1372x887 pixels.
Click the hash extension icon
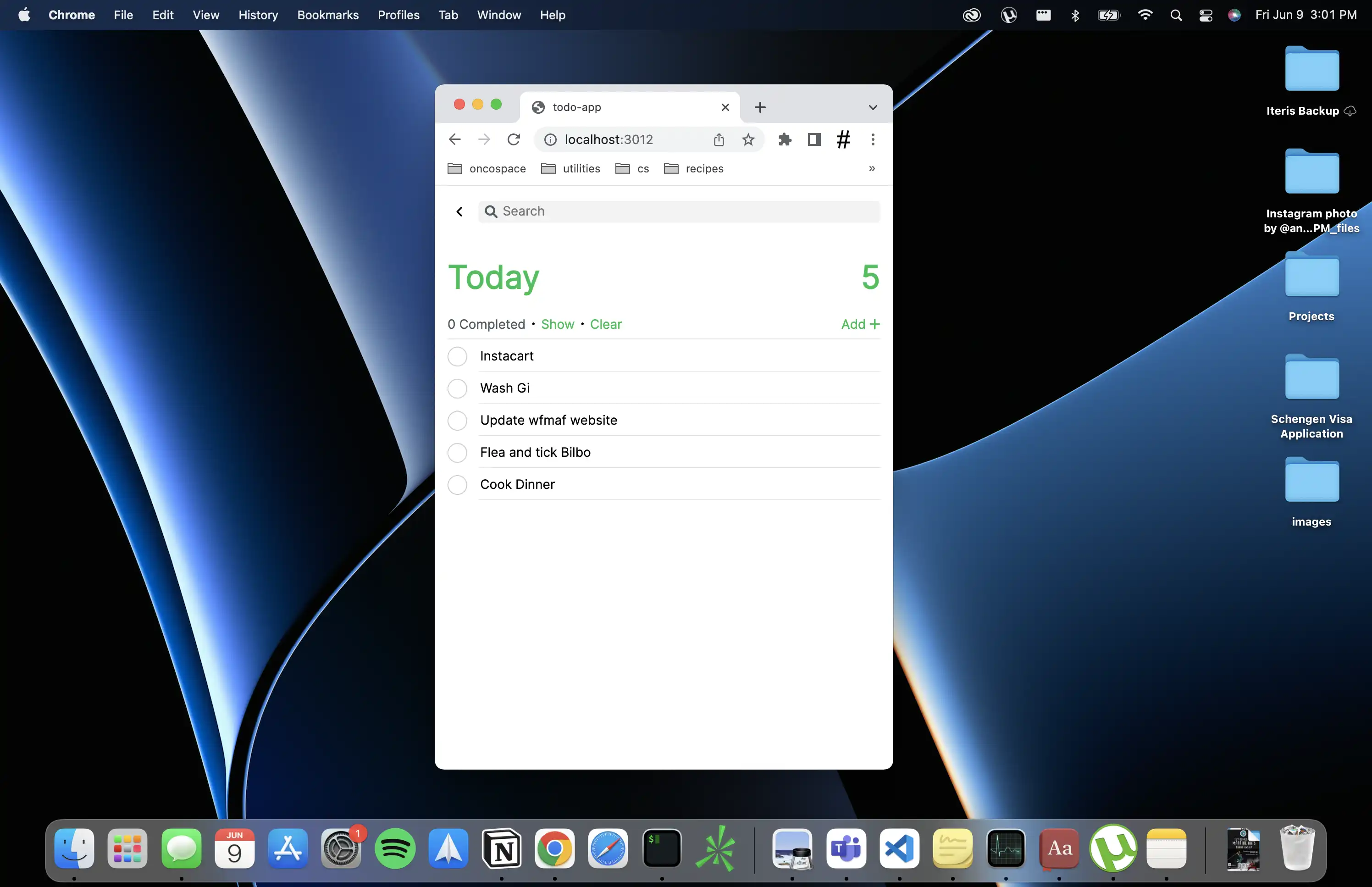843,139
